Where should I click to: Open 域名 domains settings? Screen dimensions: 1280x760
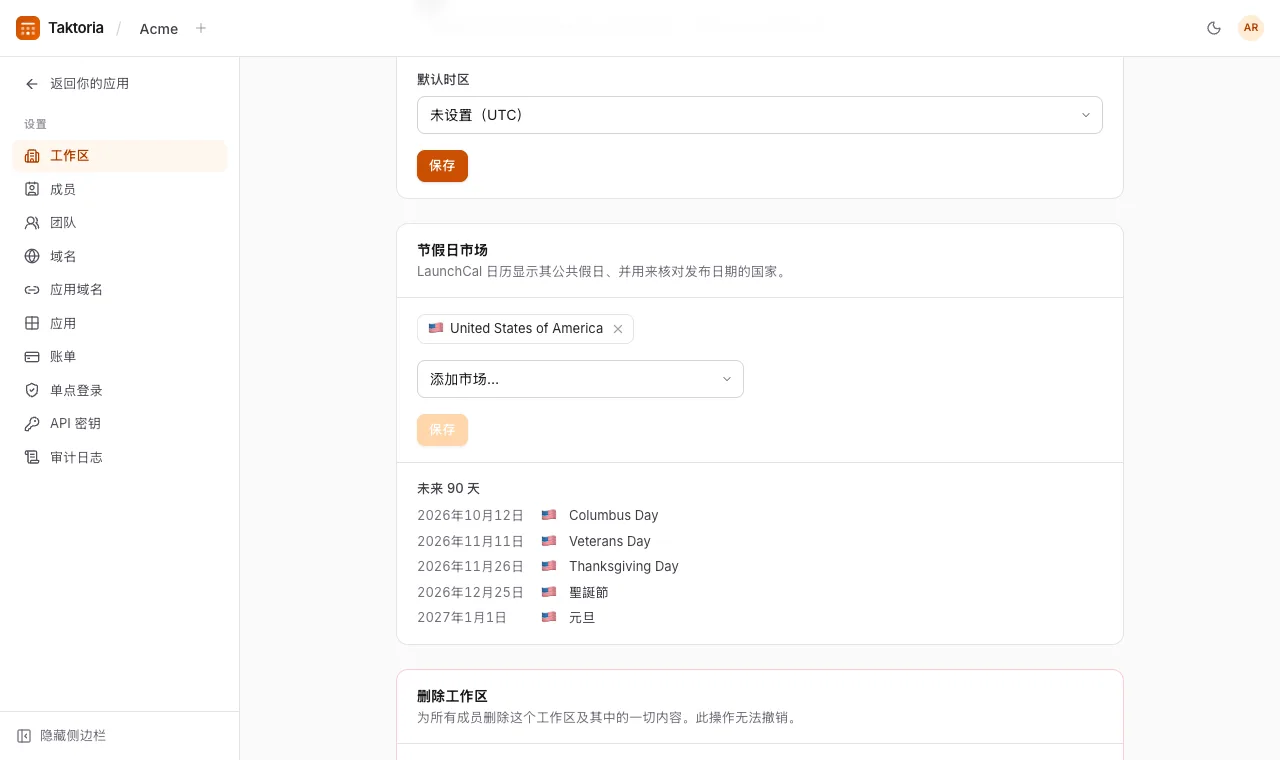coord(120,256)
